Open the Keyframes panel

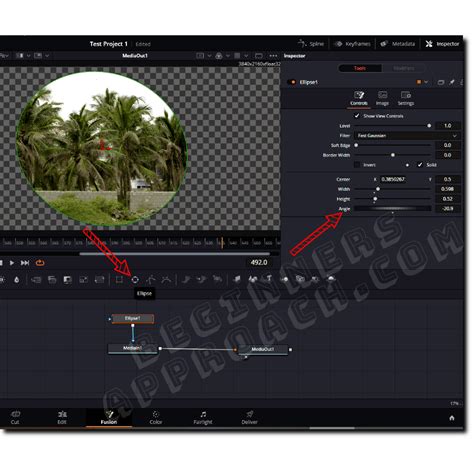(x=353, y=44)
